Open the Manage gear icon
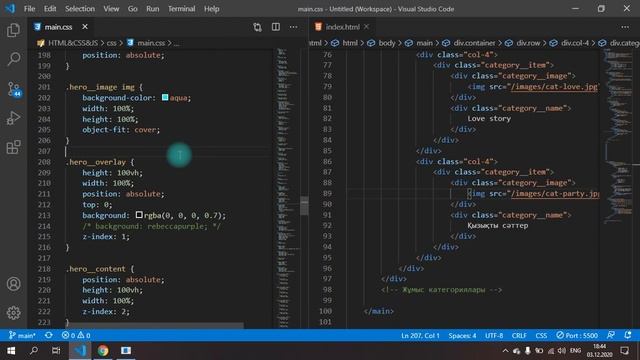Image resolution: width=640 pixels, height=360 pixels. [13, 313]
